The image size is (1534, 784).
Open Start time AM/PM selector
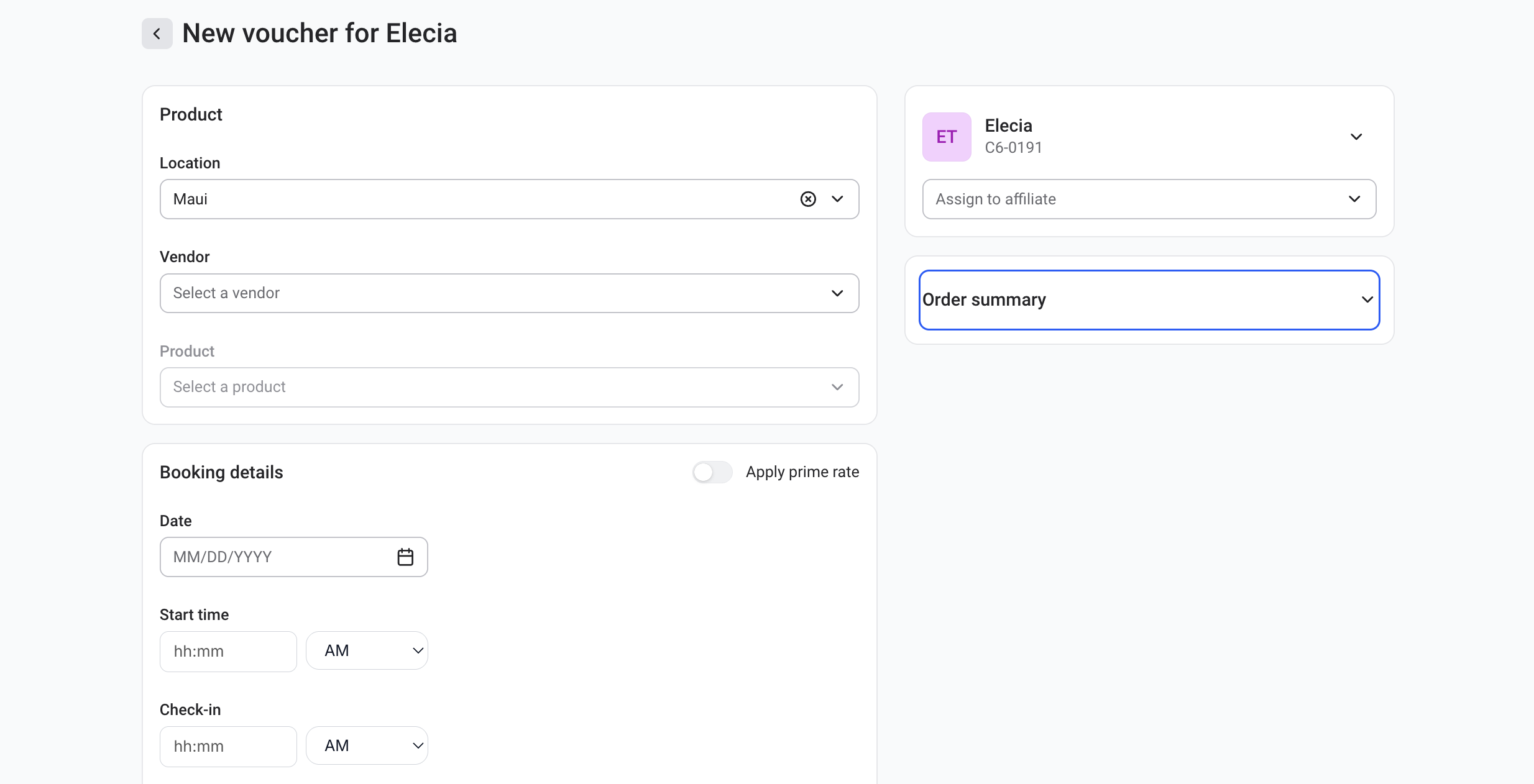coord(367,650)
